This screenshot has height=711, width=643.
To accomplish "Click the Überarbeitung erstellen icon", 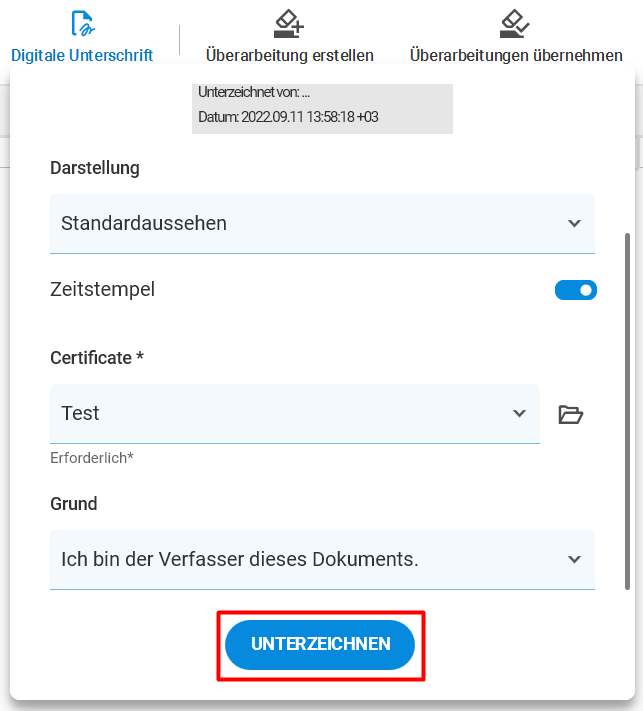I will [x=289, y=24].
